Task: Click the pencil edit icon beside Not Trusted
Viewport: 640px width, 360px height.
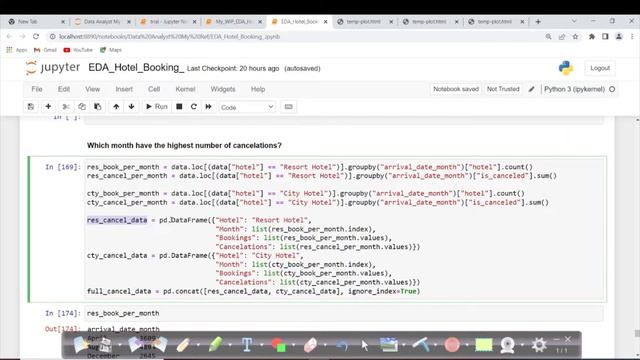Action: [x=531, y=89]
